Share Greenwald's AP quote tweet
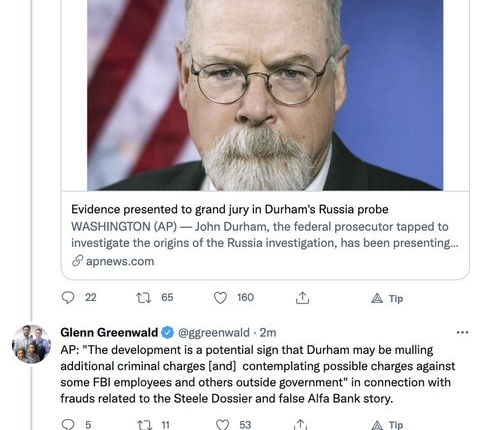 [301, 424]
